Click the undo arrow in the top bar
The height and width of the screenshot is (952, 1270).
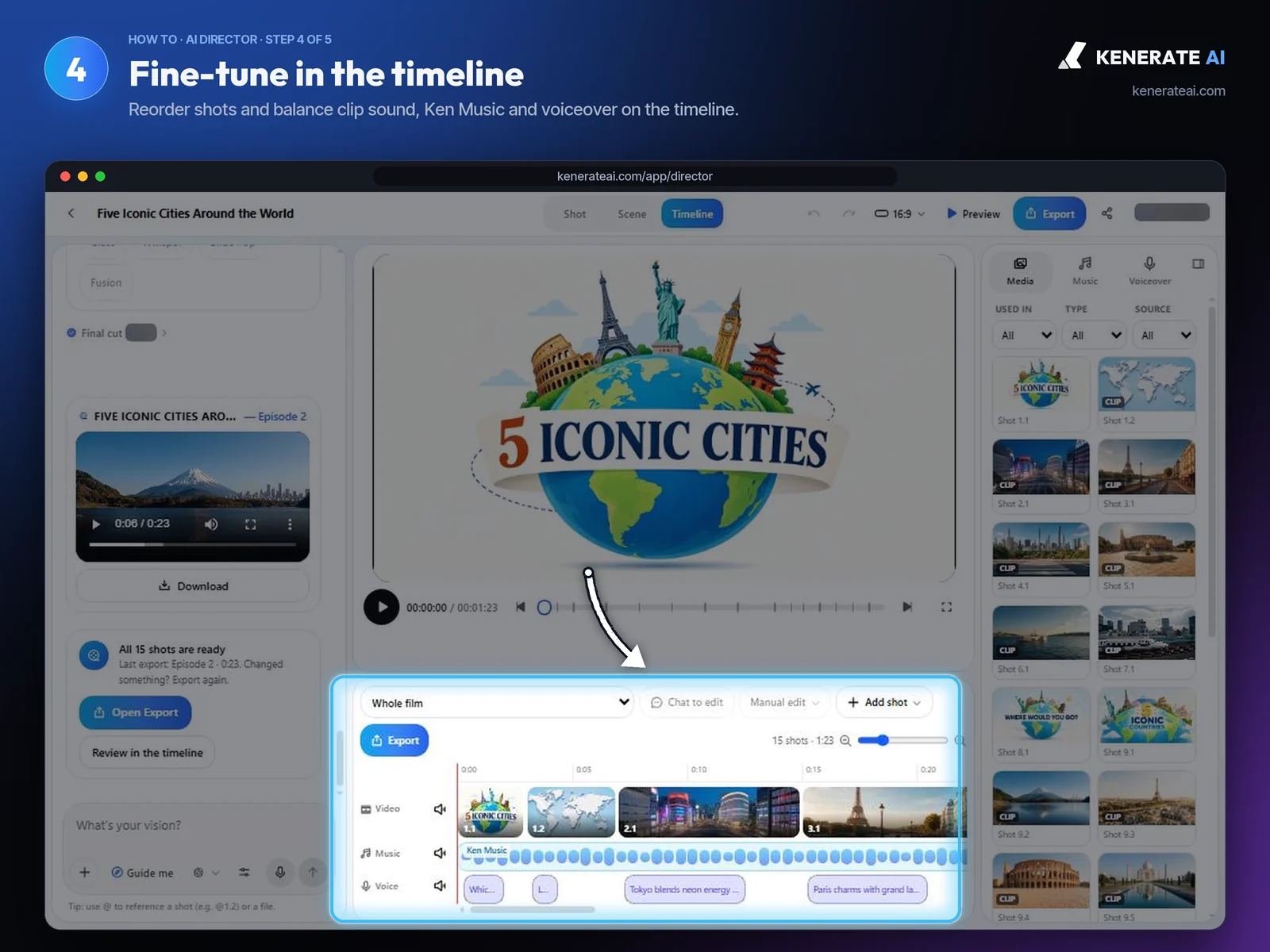[x=814, y=214]
